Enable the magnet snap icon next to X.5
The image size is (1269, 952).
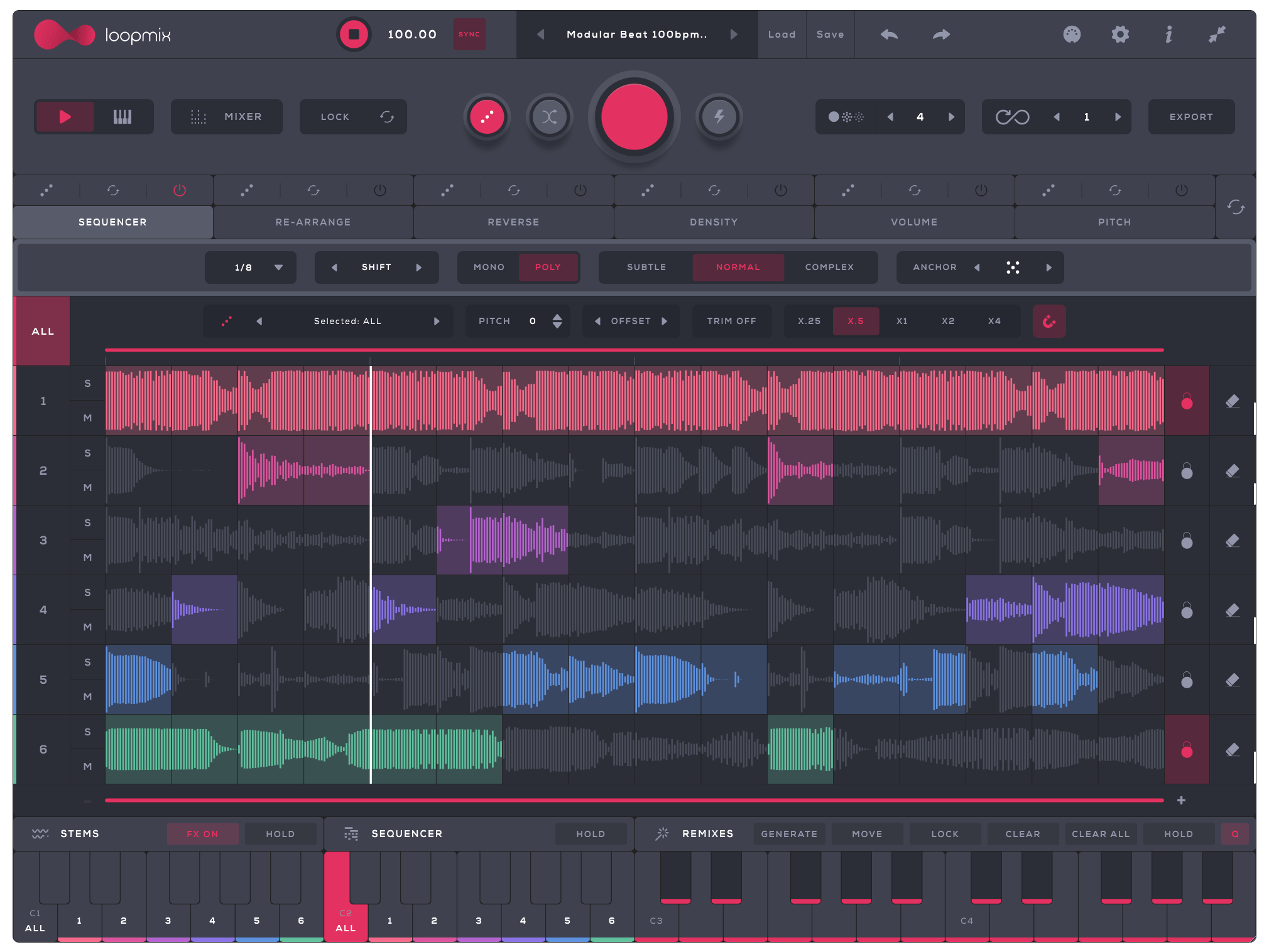click(1049, 321)
